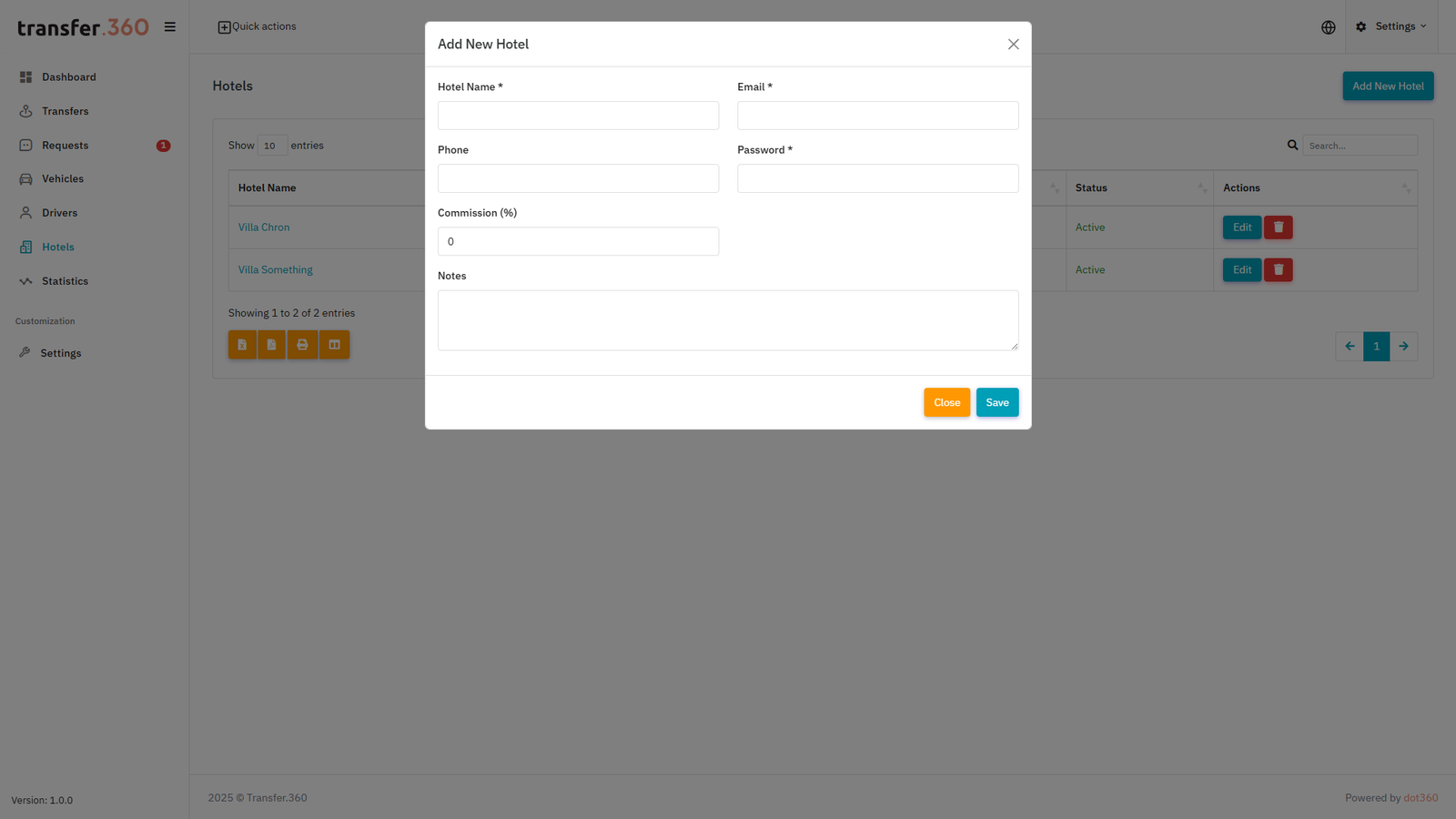This screenshot has width=1456, height=819.
Task: Select page 1 in pagination
Action: [x=1376, y=346]
